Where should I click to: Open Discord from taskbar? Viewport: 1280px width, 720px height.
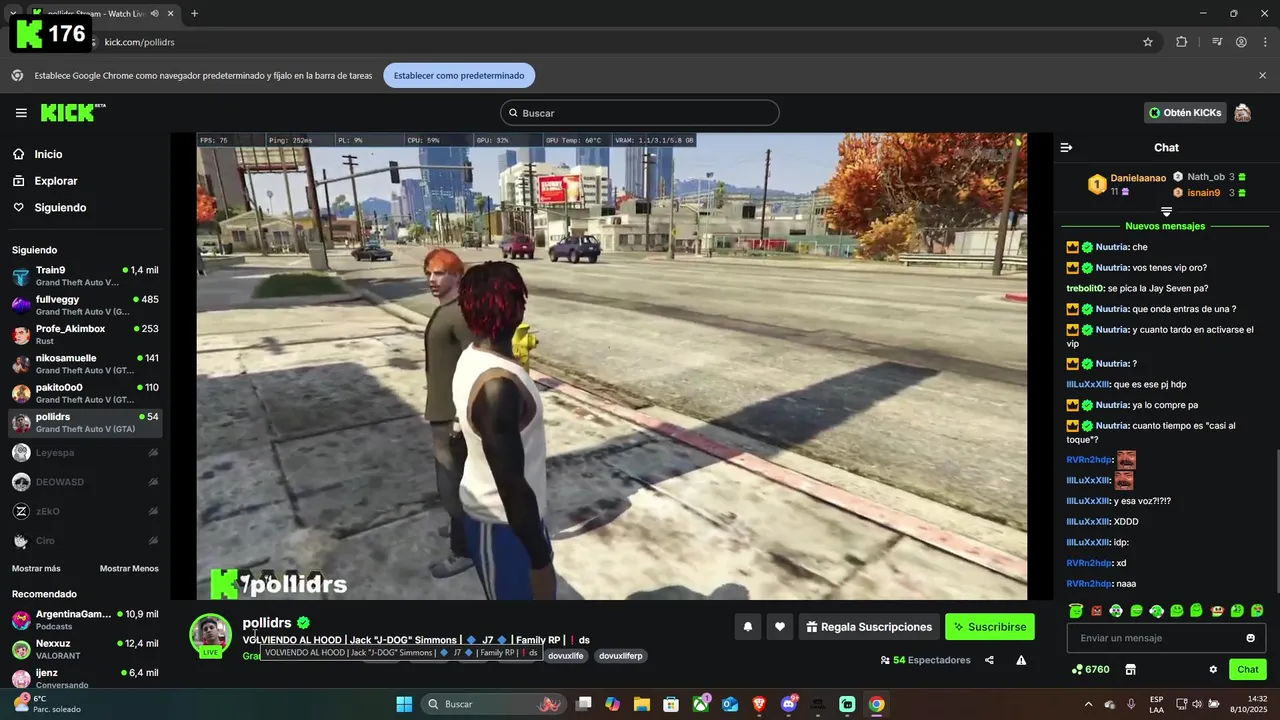789,704
